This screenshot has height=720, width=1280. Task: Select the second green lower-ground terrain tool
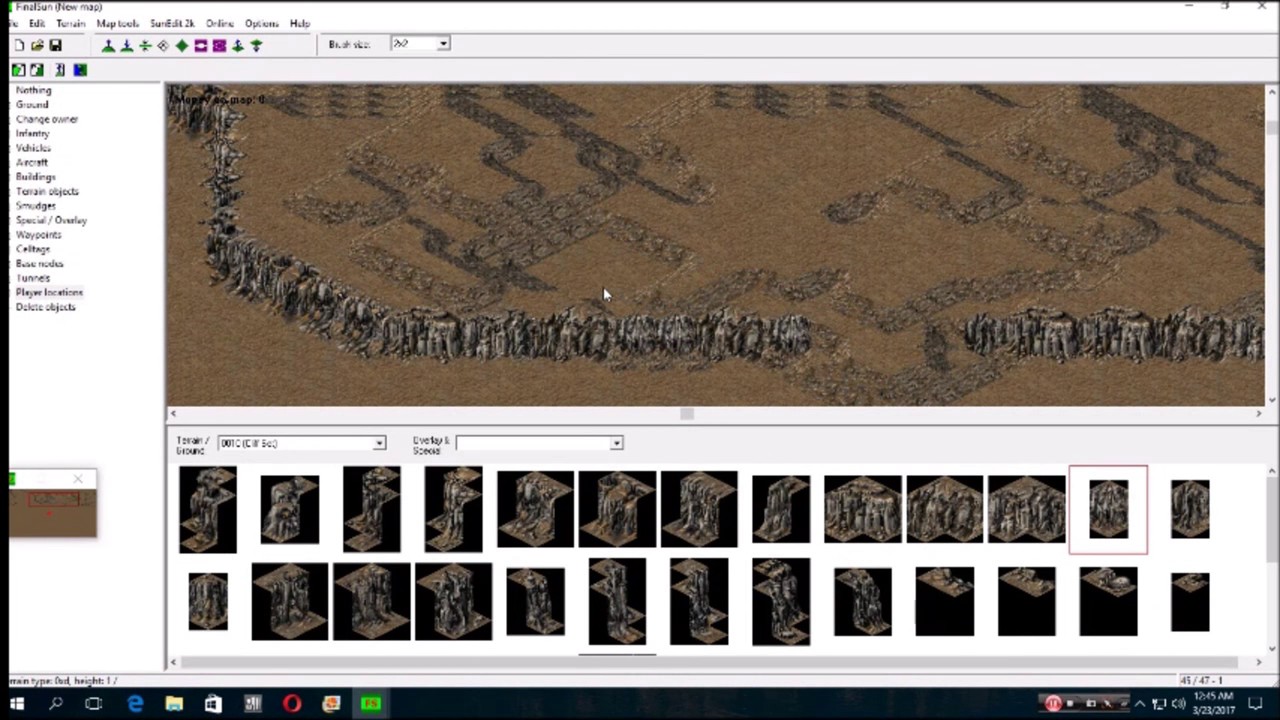(x=126, y=46)
